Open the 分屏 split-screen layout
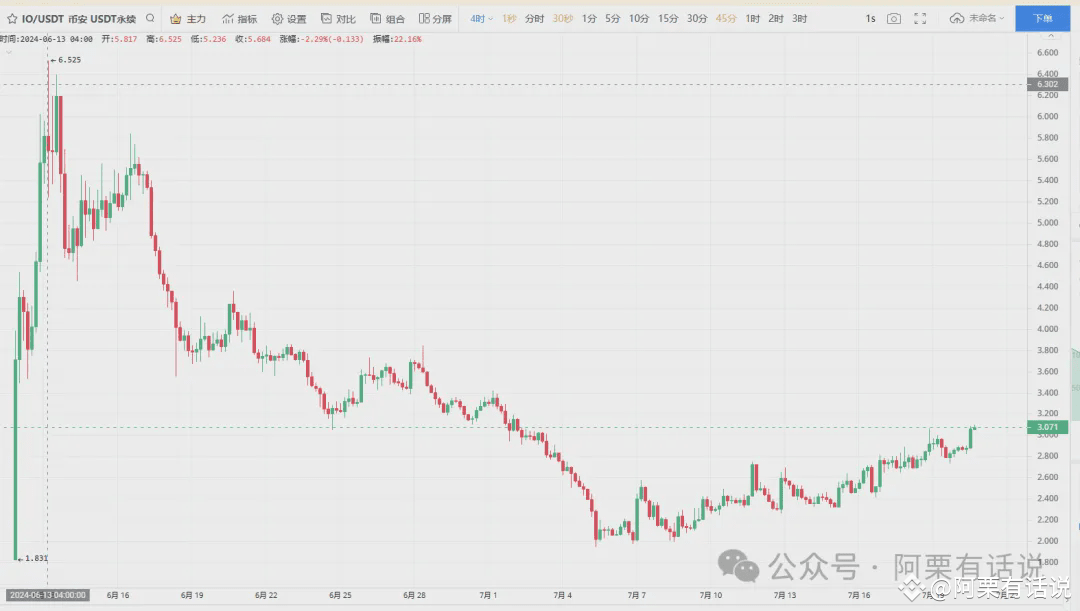Screen dimensions: 1080x611 click(435, 19)
